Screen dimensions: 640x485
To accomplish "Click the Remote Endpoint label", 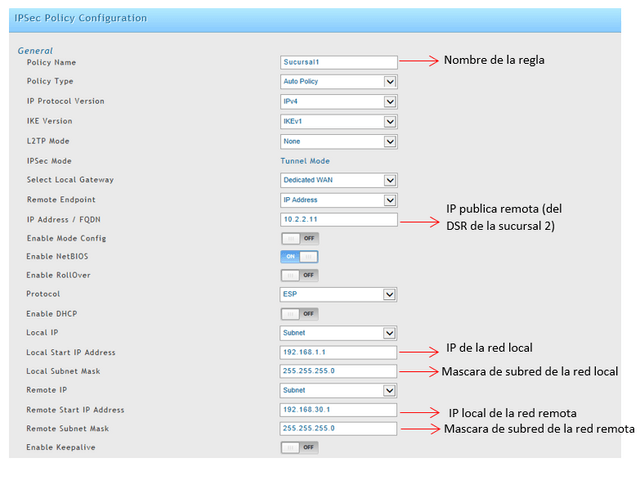I will [61, 200].
